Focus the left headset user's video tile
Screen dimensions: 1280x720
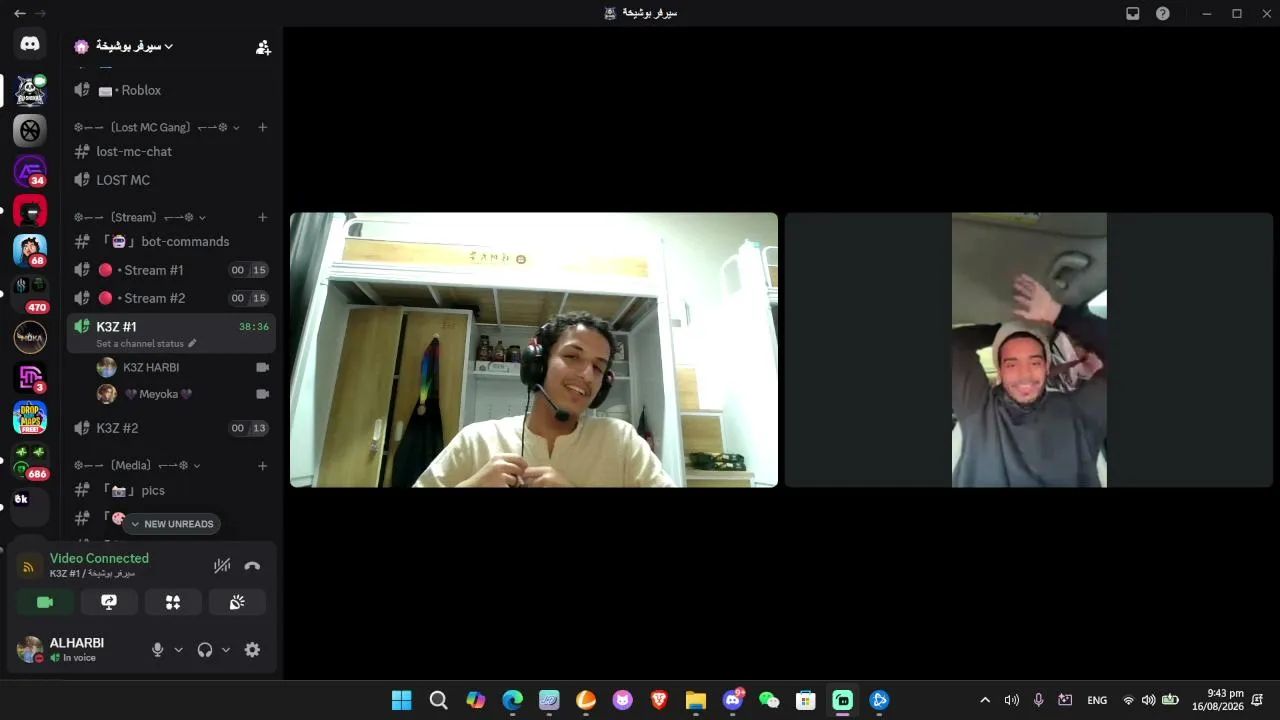point(534,350)
